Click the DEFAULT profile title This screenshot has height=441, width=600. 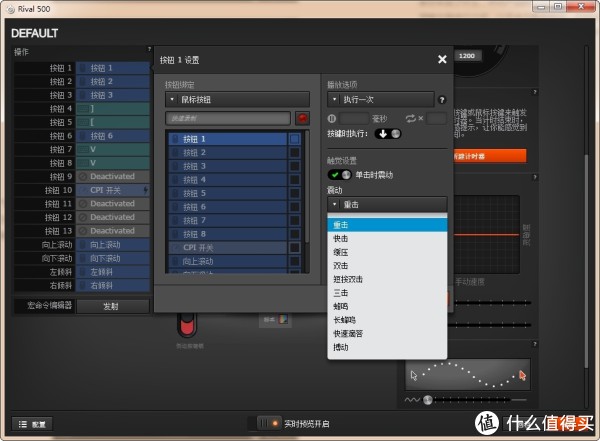click(x=34, y=33)
